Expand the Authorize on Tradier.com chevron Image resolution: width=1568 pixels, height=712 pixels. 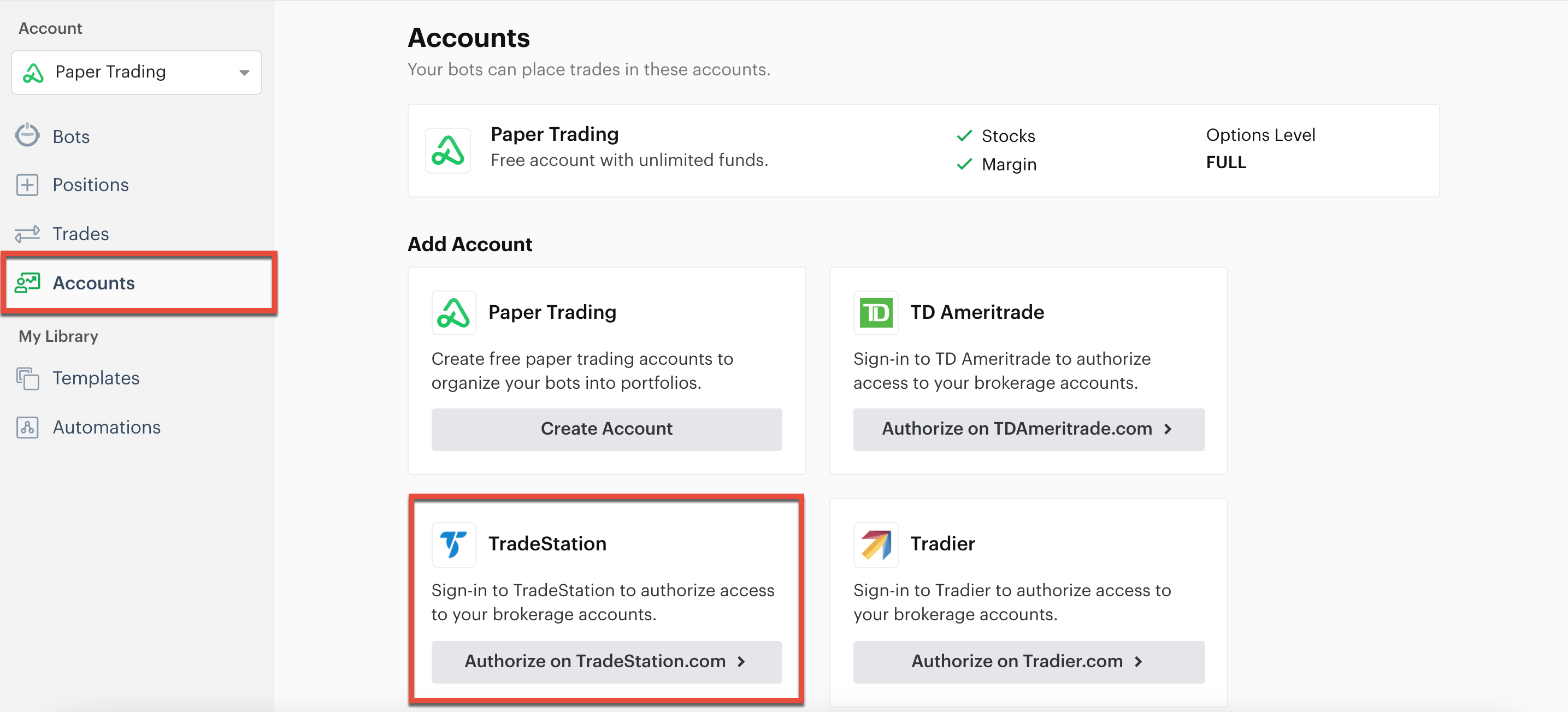tap(1138, 661)
